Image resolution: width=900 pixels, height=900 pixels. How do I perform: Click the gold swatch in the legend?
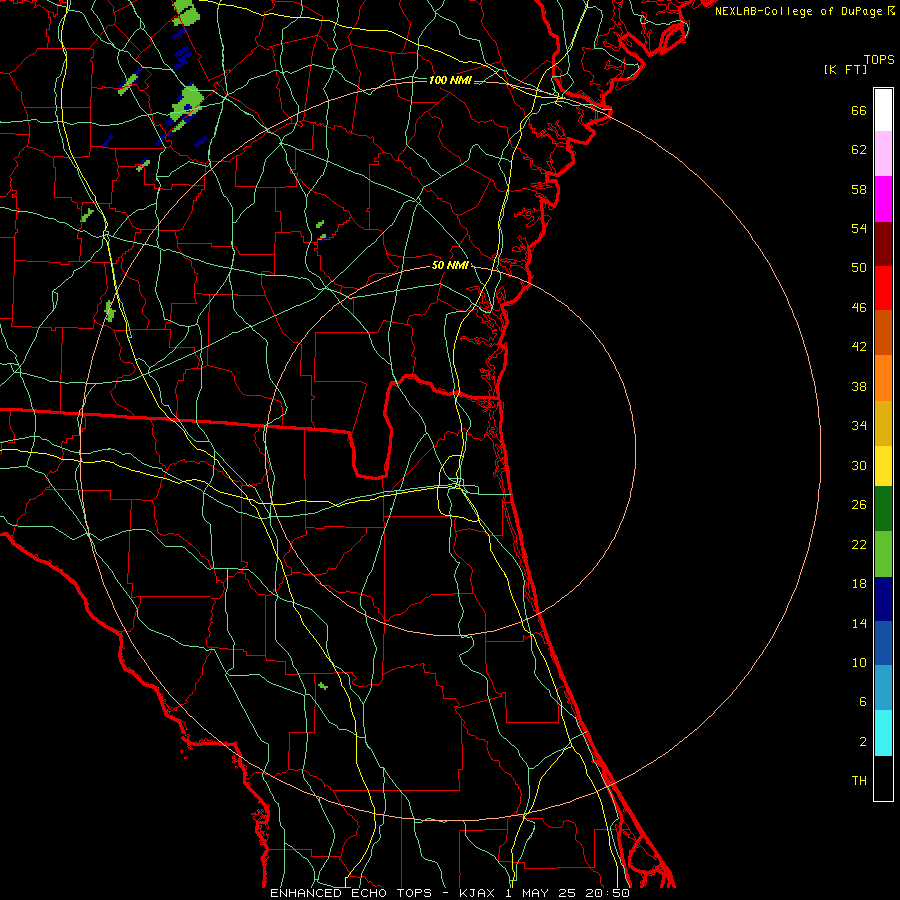tap(883, 423)
